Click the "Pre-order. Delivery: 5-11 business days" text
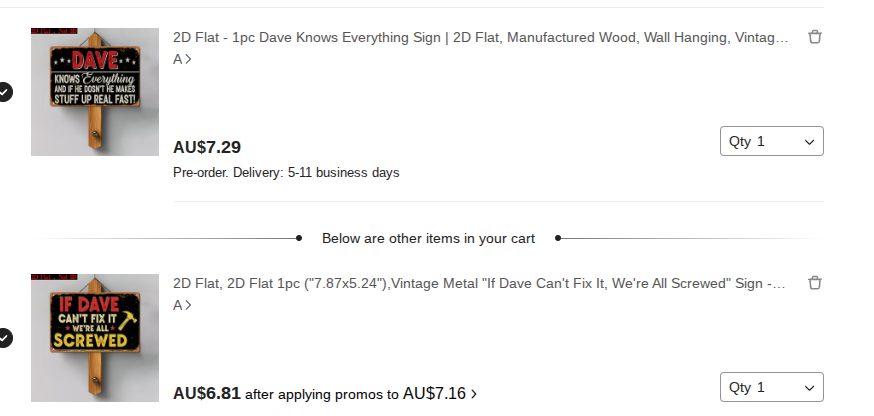 [286, 173]
